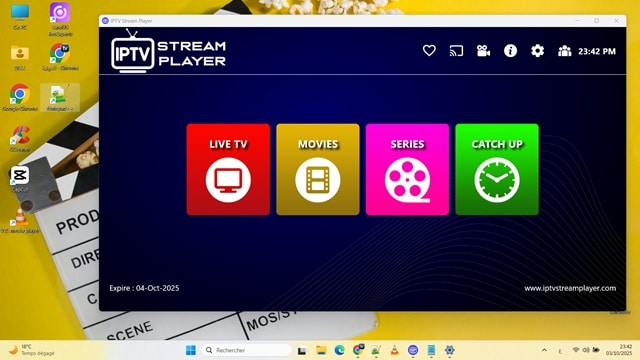
Task: Click the Cast to screen icon
Action: 456,51
